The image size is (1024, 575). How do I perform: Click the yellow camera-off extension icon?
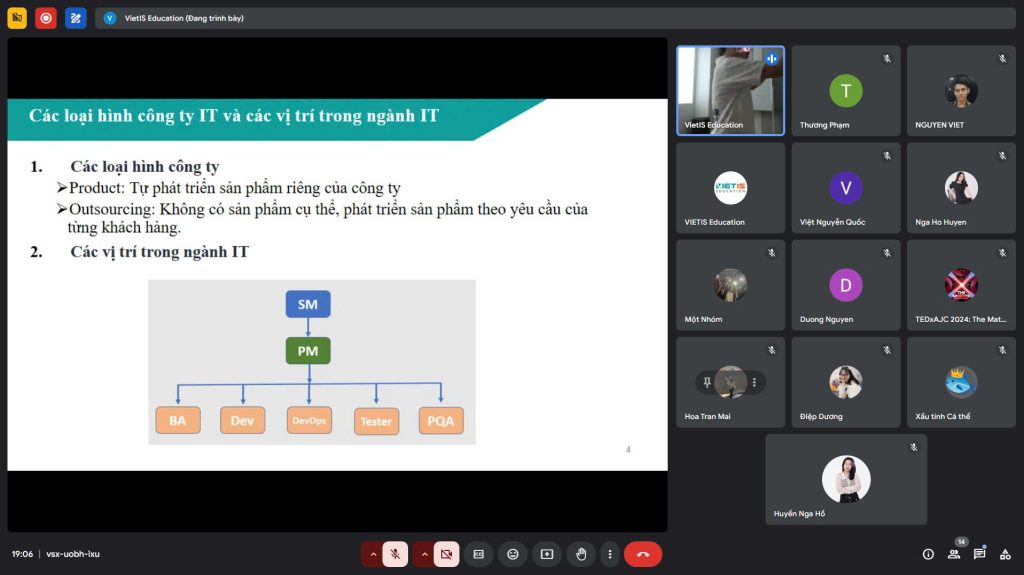click(17, 18)
